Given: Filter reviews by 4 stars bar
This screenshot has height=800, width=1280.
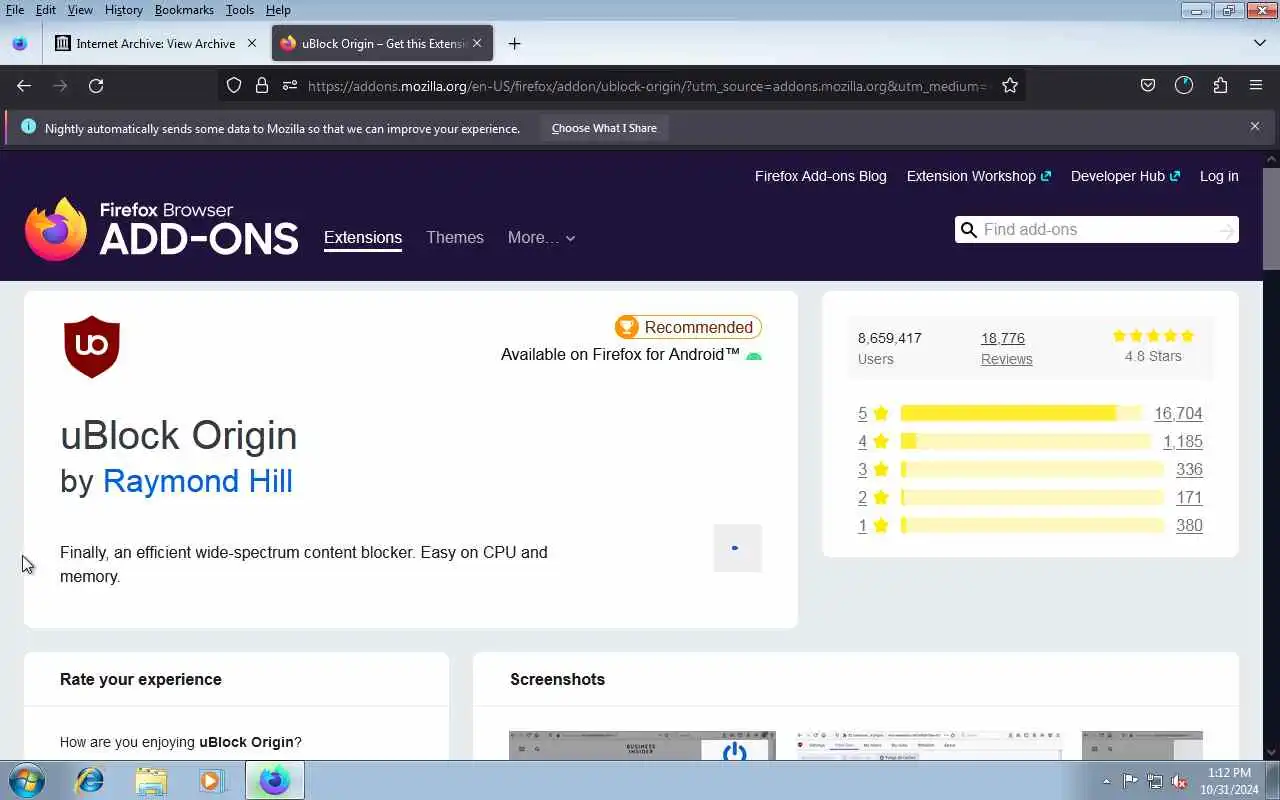Looking at the screenshot, I should (x=1026, y=441).
